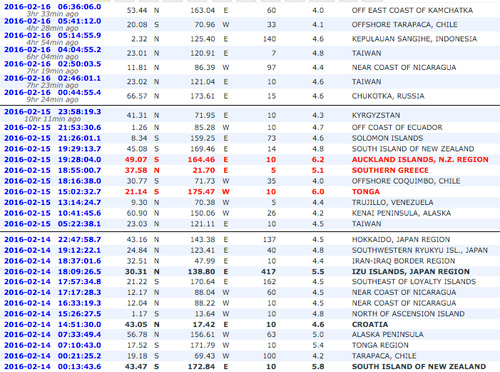Click the 10hr 11min ago relative time
The width and height of the screenshot is (500, 372).
tap(52, 119)
